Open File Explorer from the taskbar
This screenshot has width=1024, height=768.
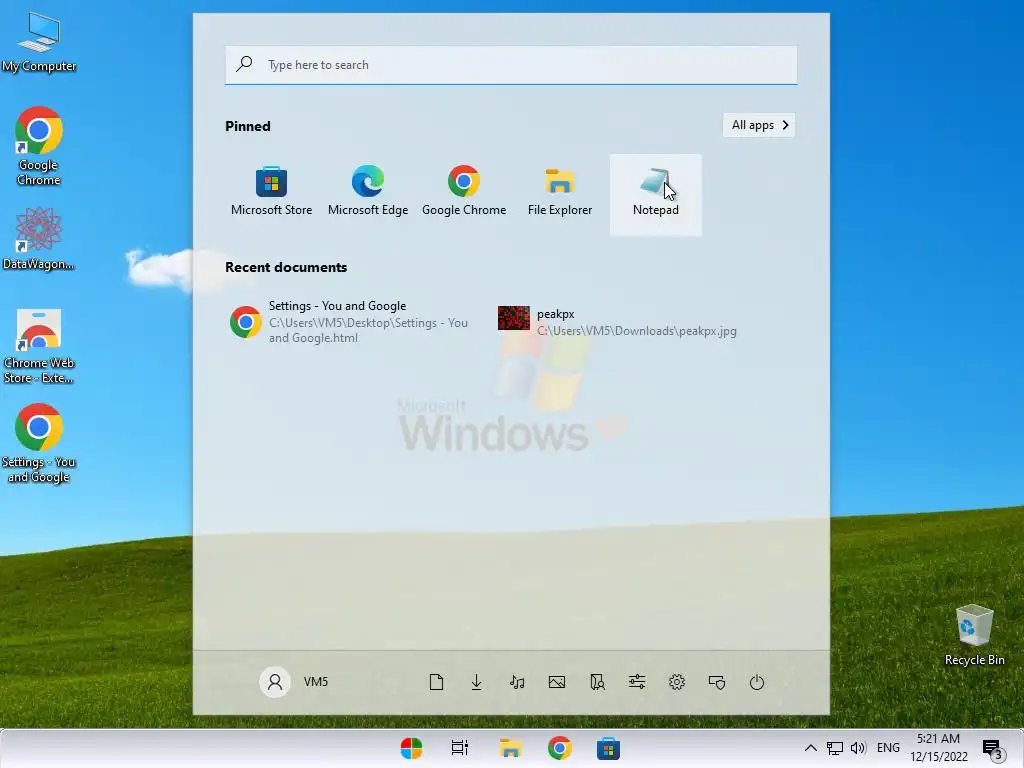pos(510,748)
